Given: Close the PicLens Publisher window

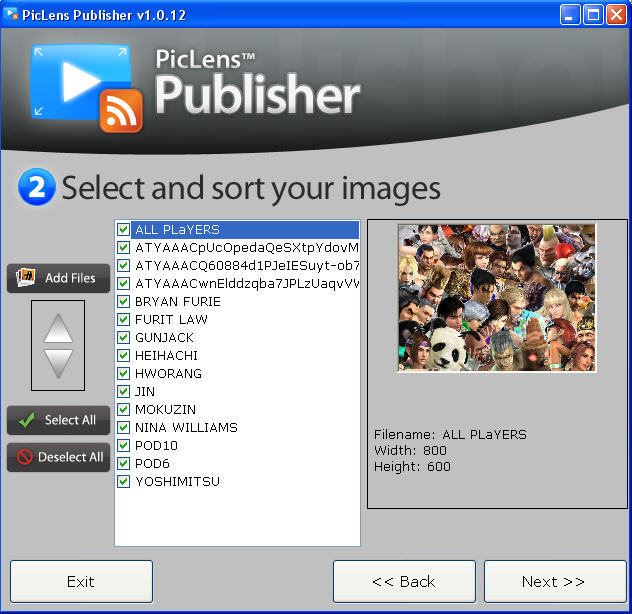Looking at the screenshot, I should tap(617, 15).
